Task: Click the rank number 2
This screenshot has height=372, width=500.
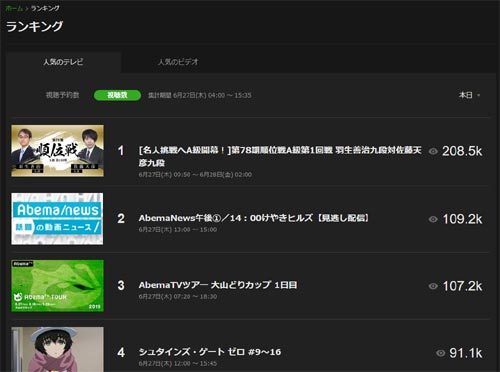Action: [x=121, y=219]
